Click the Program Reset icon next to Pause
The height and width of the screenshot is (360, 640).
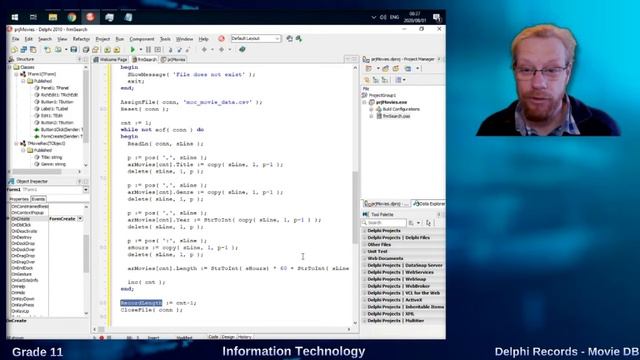pos(158,49)
